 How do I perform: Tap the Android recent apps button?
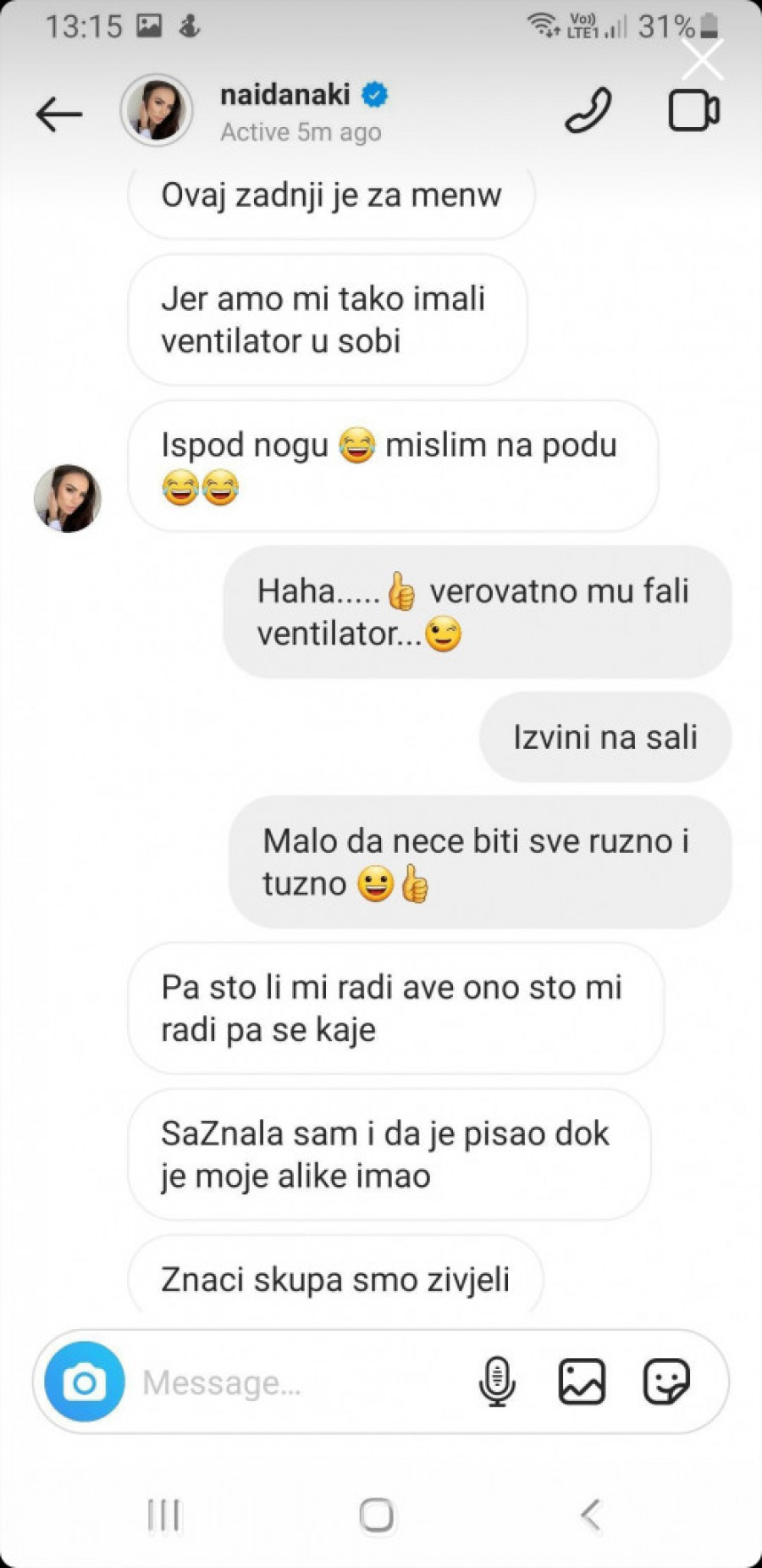pyautogui.click(x=163, y=1515)
